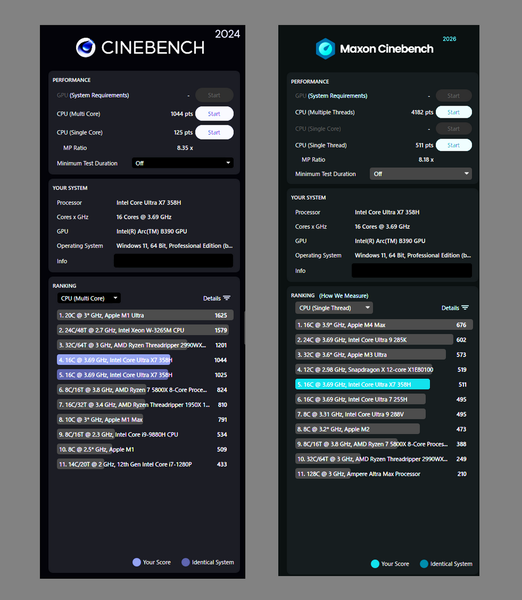Click the Details filter icon in Cinebench 2024
The height and width of the screenshot is (600, 522).
click(227, 298)
